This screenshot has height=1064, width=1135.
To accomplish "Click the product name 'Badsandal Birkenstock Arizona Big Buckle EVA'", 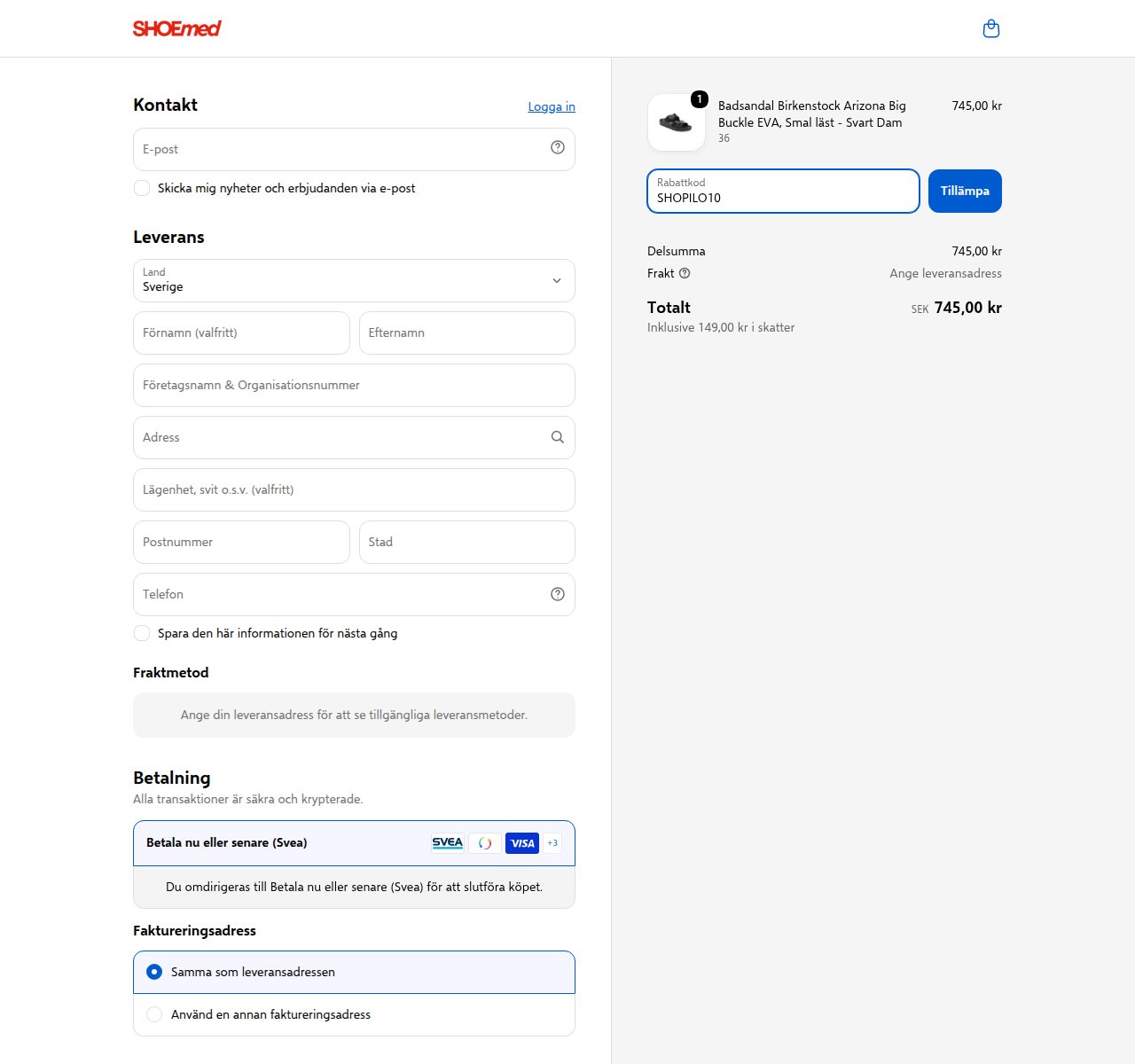I will point(812,113).
